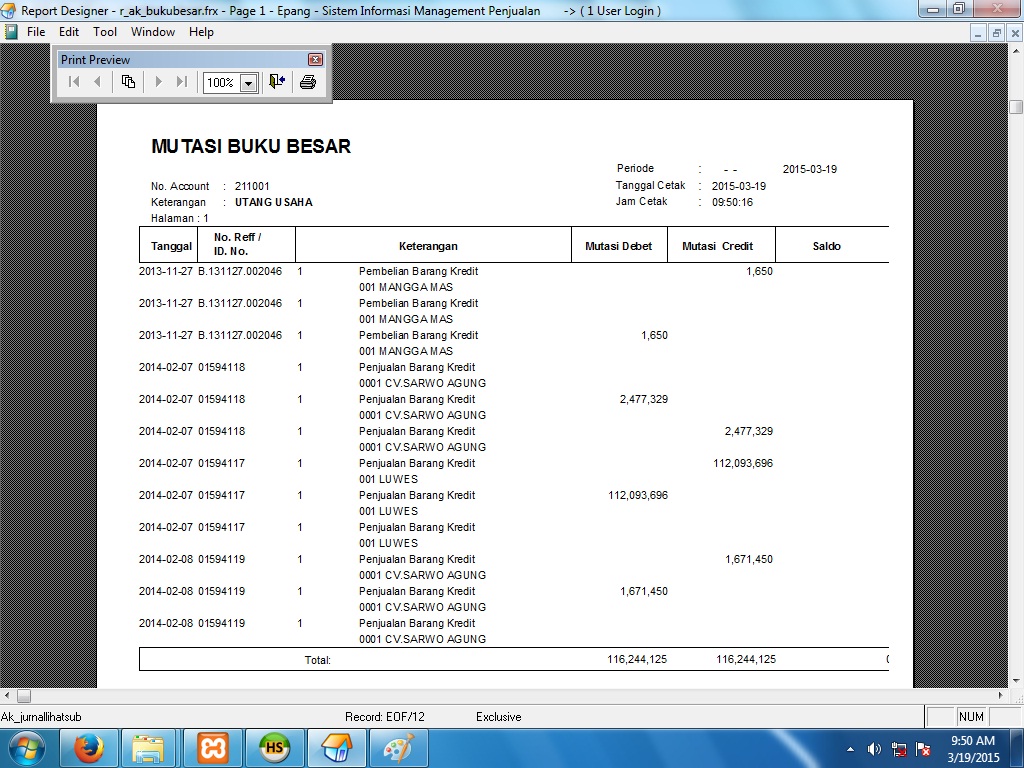Show hidden system tray icons
The width and height of the screenshot is (1024, 768).
tap(850, 749)
